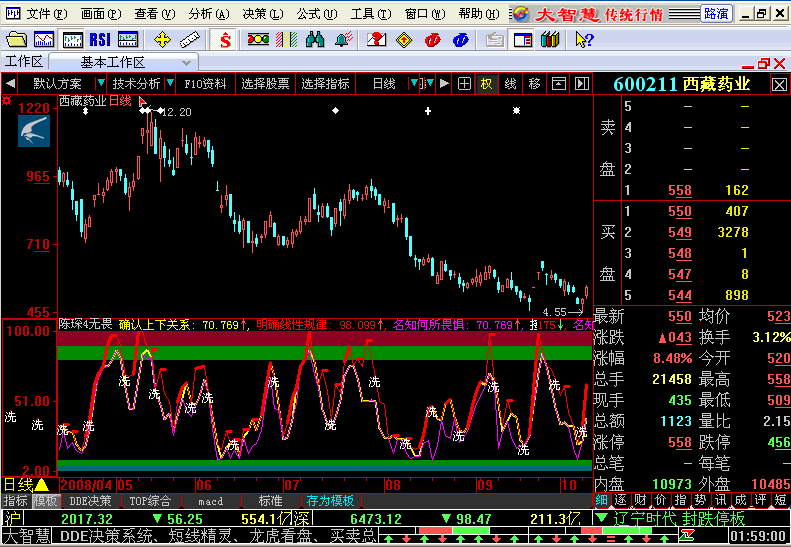Click the left arrow in chart toolbar

[x=10, y=83]
